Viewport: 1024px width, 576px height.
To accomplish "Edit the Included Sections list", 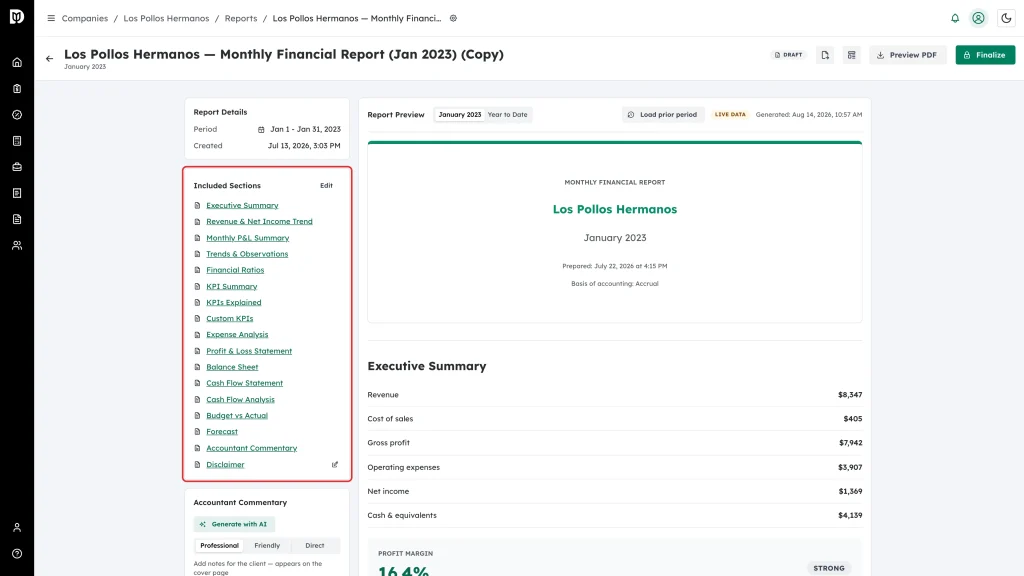I will 327,185.
